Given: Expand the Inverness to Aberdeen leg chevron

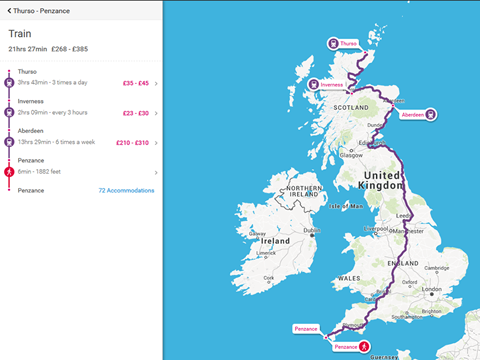Looking at the screenshot, I should pyautogui.click(x=156, y=113).
